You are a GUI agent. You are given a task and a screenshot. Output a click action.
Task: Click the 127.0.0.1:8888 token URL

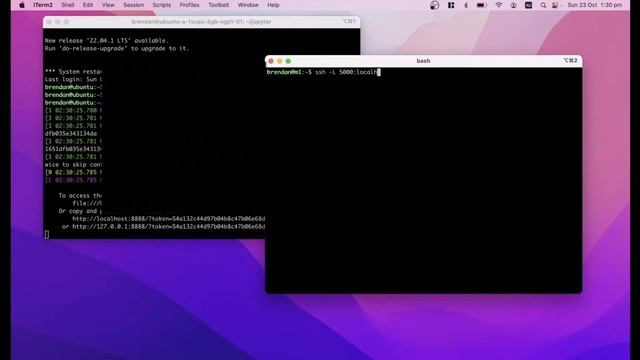pos(169,227)
